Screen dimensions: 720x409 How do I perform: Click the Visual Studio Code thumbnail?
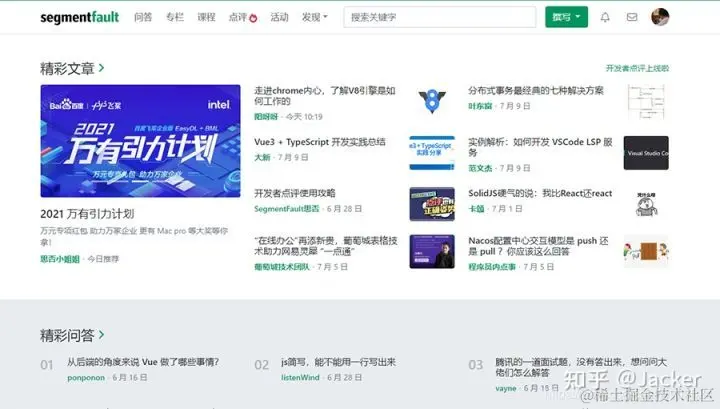[646, 153]
